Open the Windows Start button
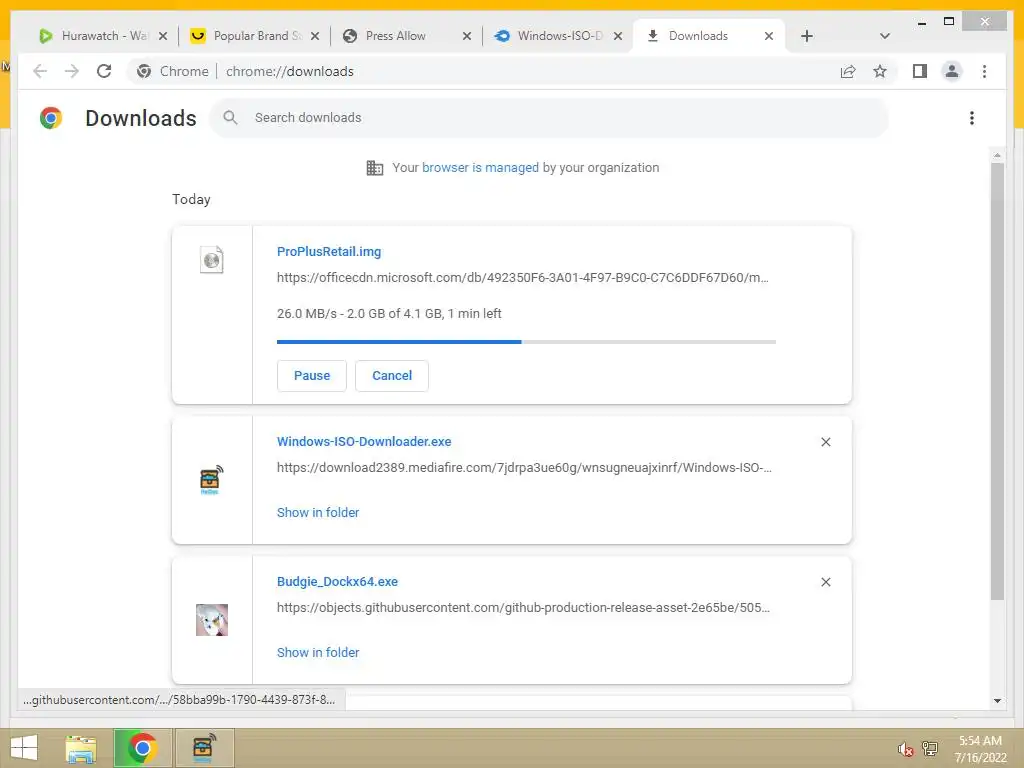This screenshot has width=1024, height=768. [24, 748]
